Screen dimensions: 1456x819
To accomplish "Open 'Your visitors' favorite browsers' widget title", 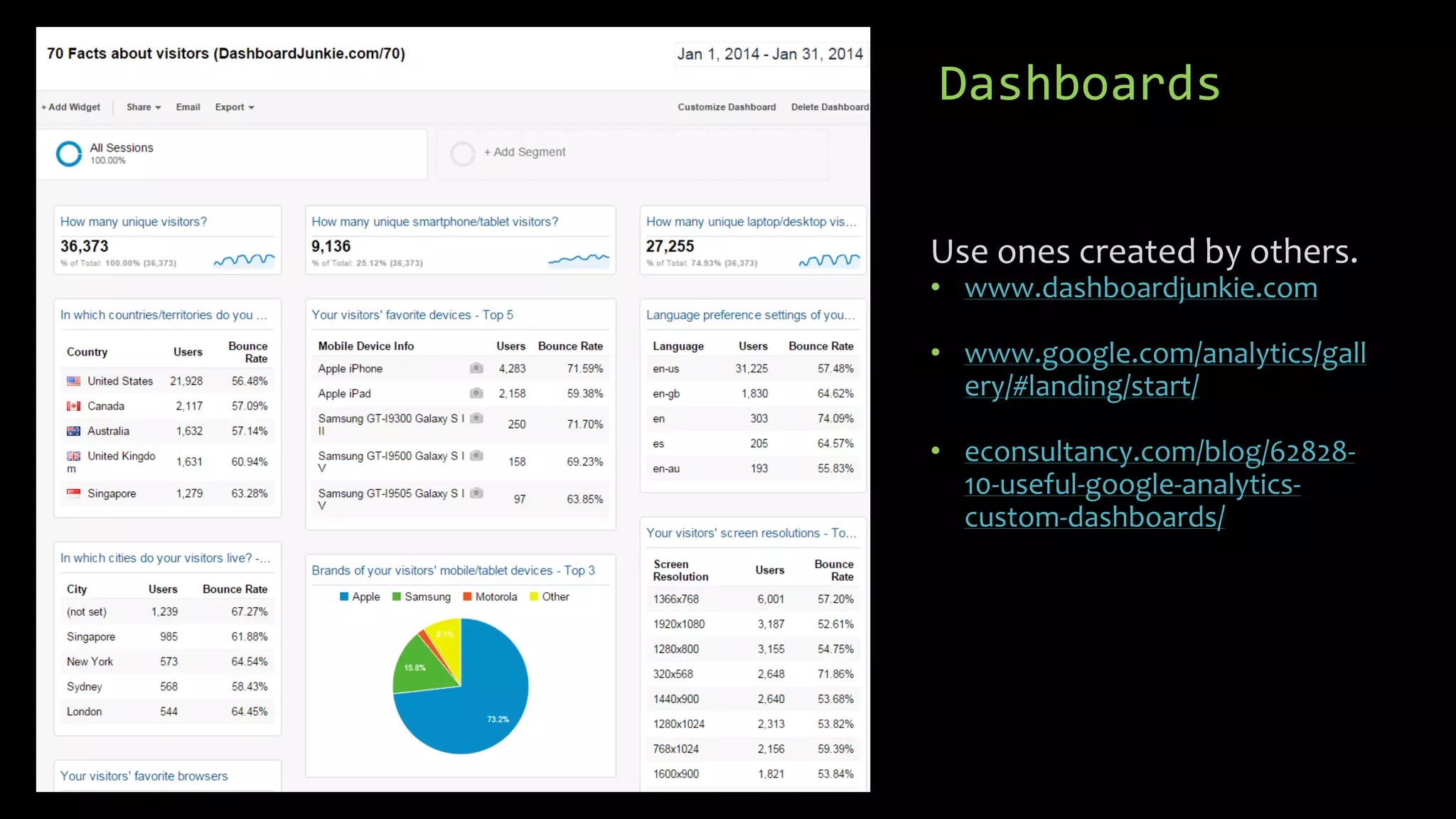I will tap(144, 776).
